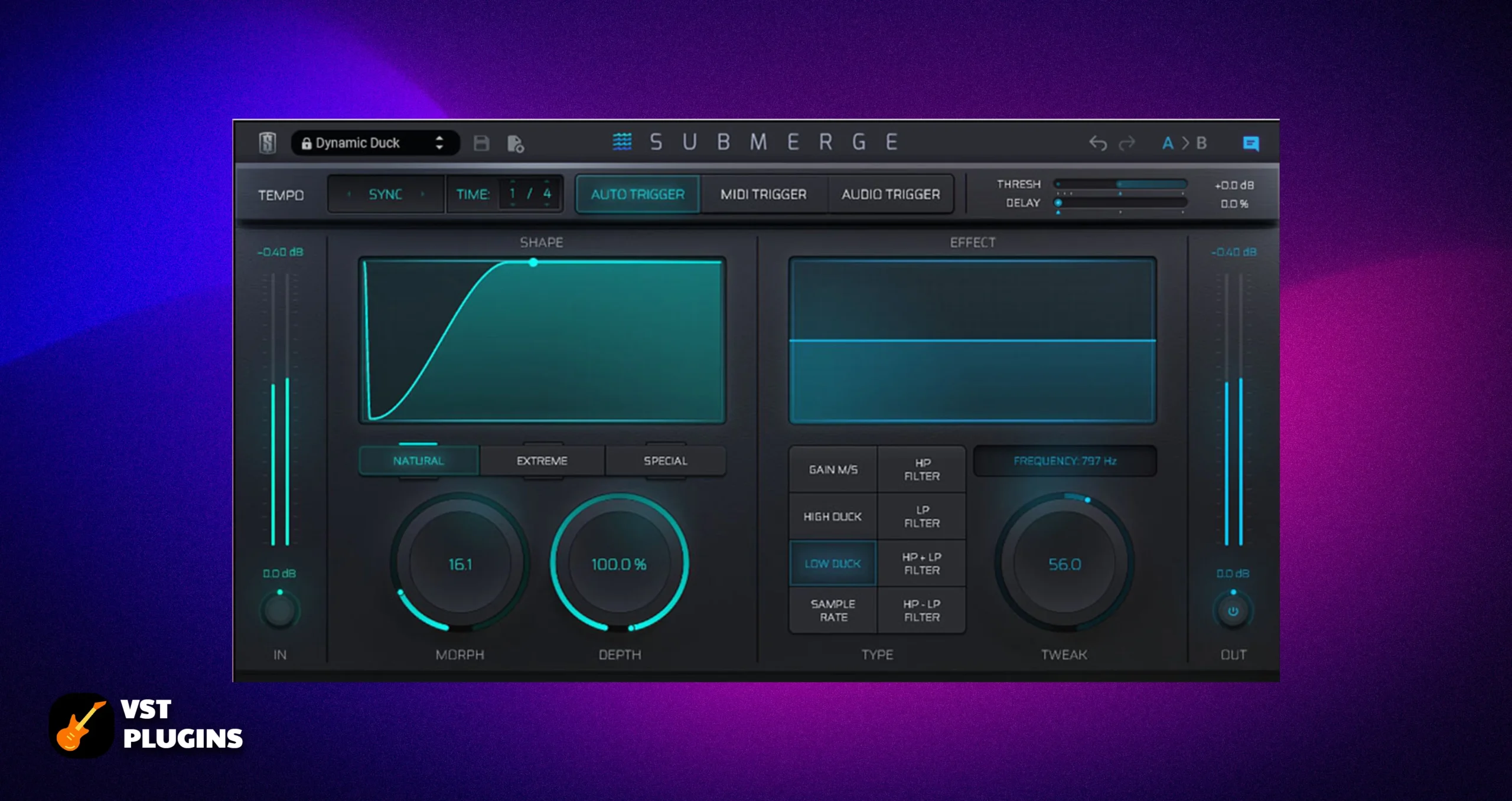Choose HIGH DUCK effect type
Image resolution: width=1512 pixels, height=801 pixels.
coord(833,516)
